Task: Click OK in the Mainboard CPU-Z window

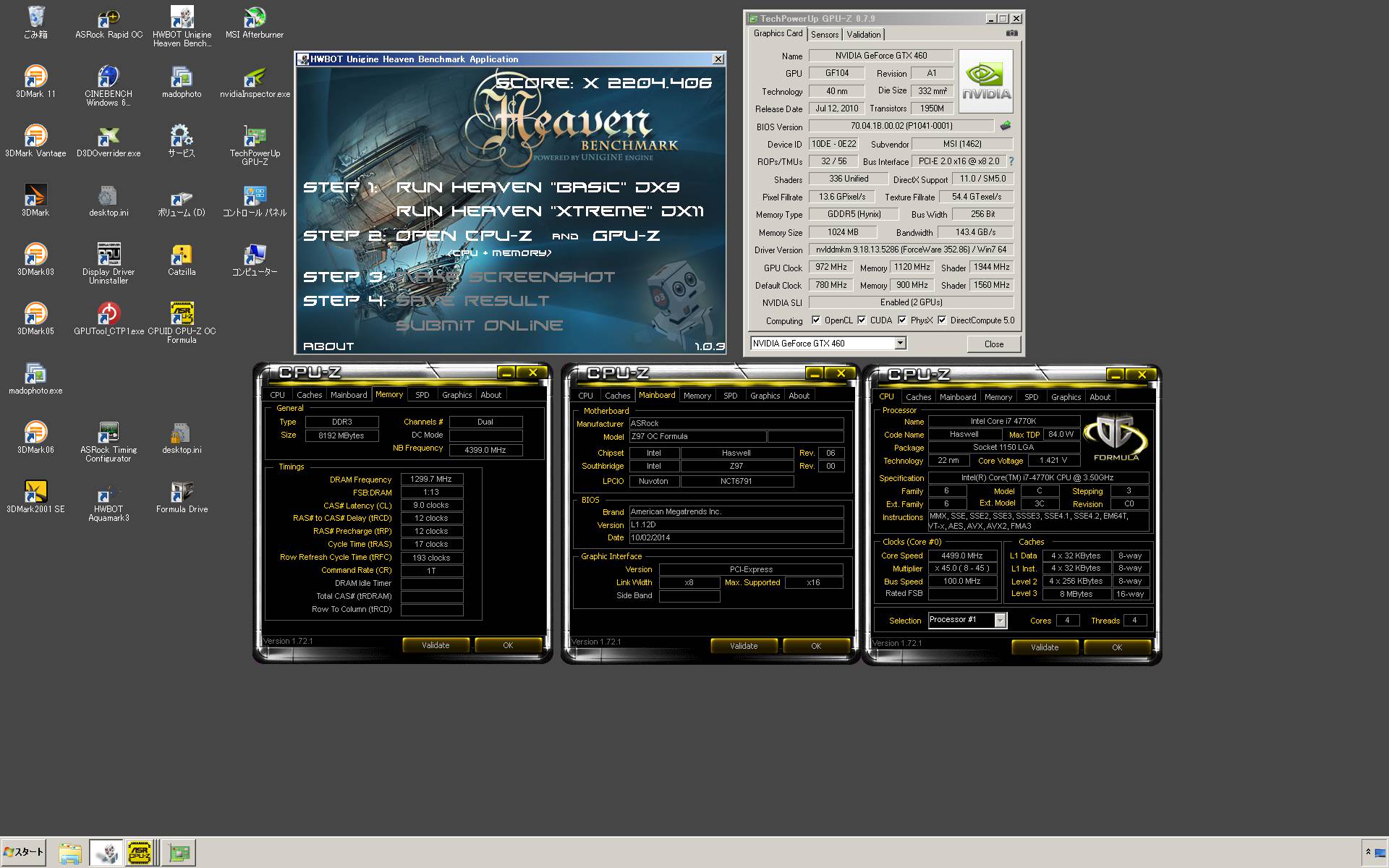Action: point(816,646)
